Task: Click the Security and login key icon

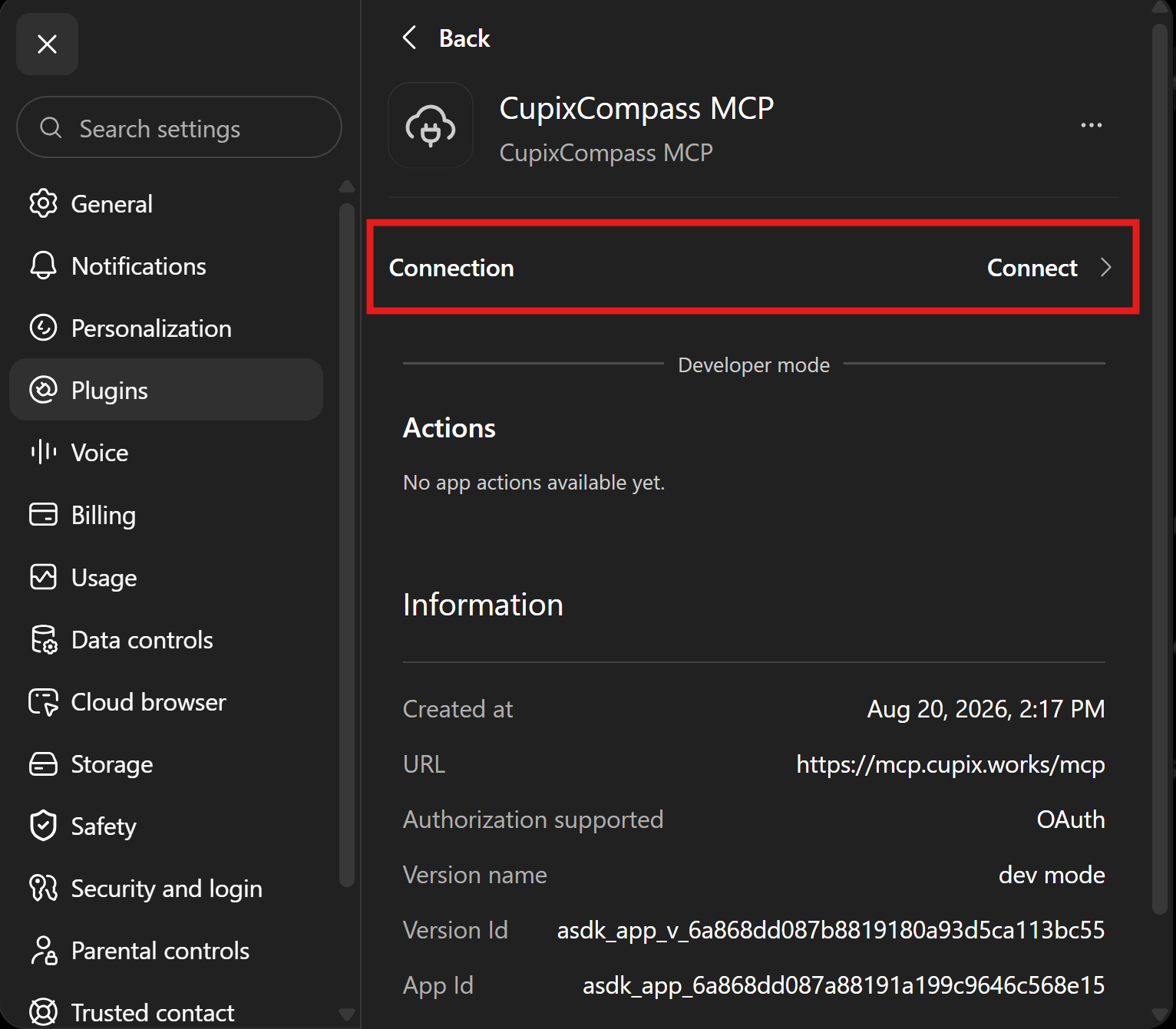Action: [43, 888]
